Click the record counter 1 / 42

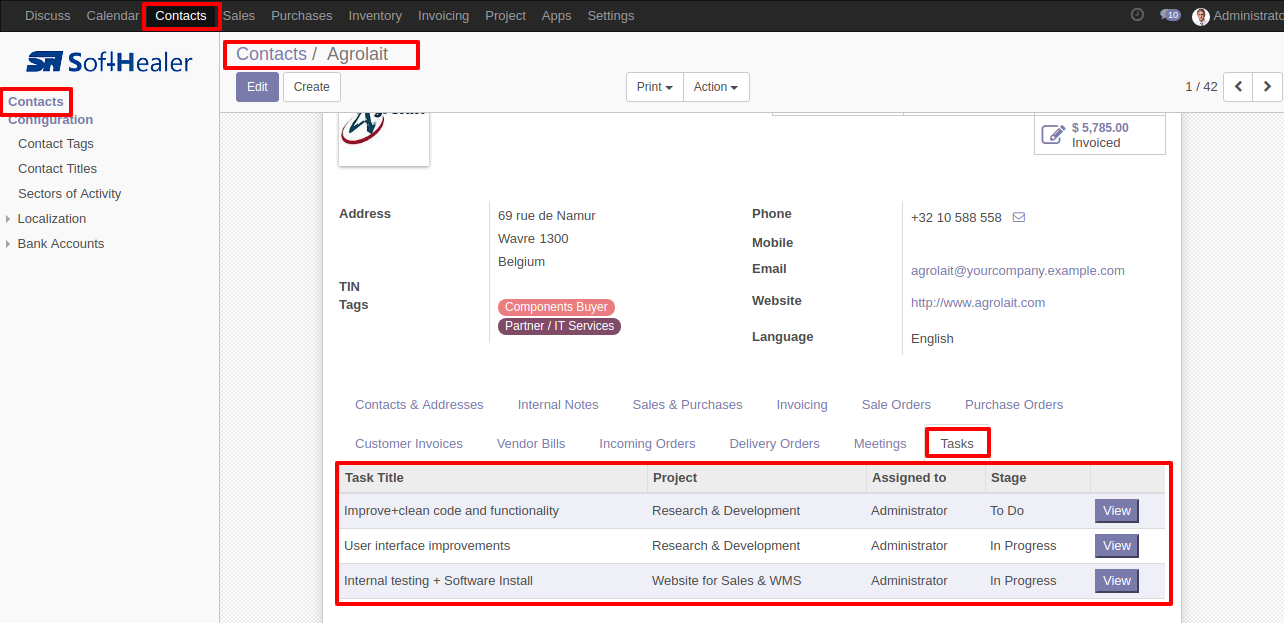pos(1201,87)
